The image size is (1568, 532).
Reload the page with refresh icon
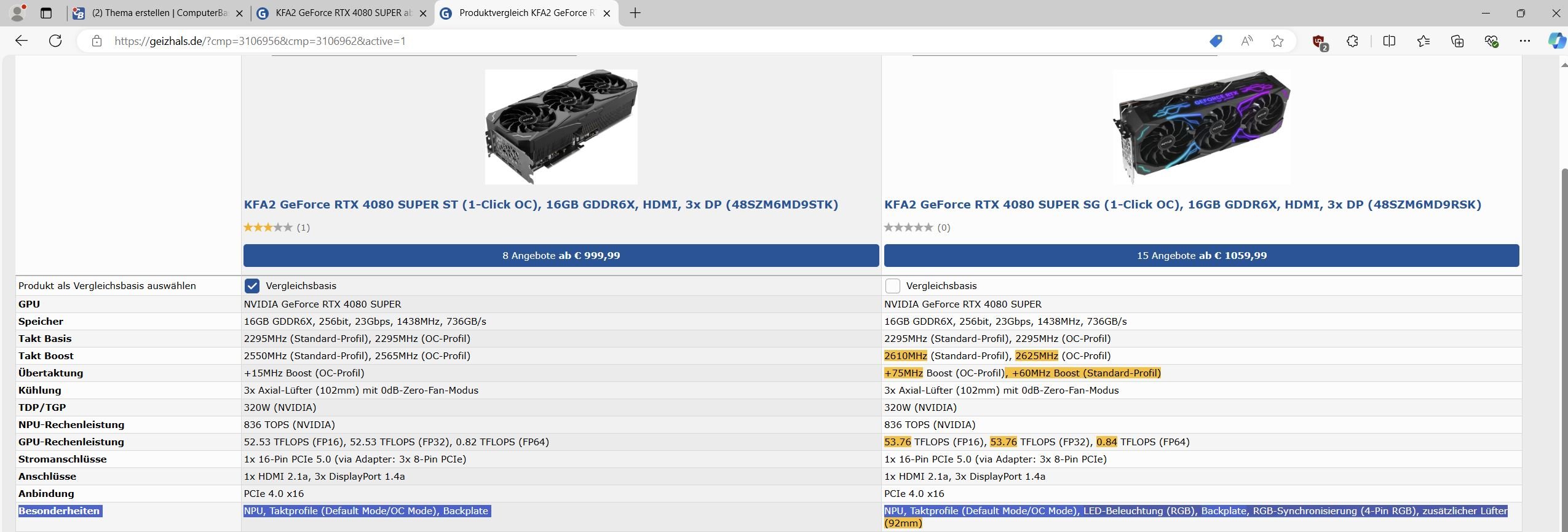pyautogui.click(x=55, y=41)
